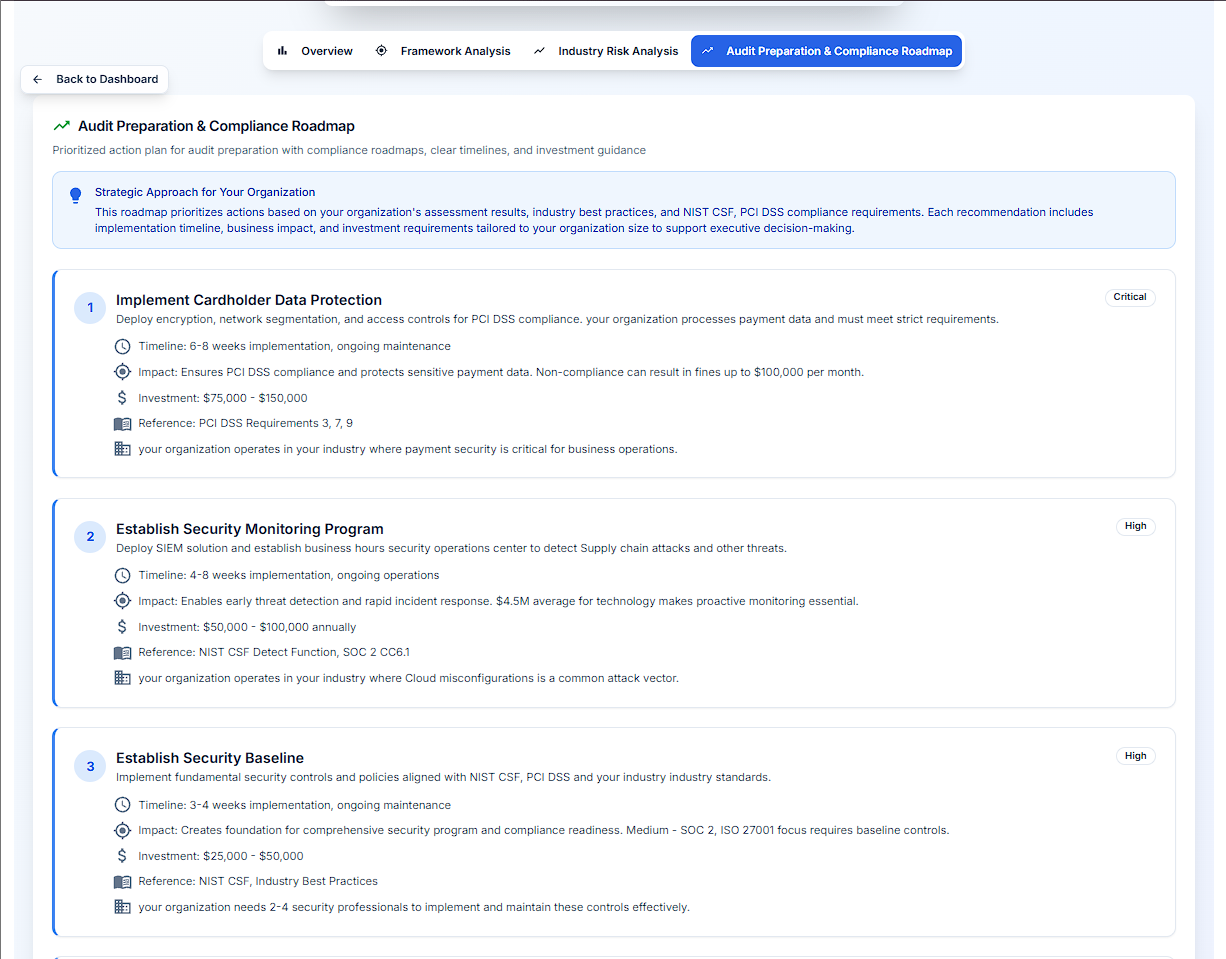
Task: Click the High badge on Security Monitoring Program
Action: click(1135, 526)
